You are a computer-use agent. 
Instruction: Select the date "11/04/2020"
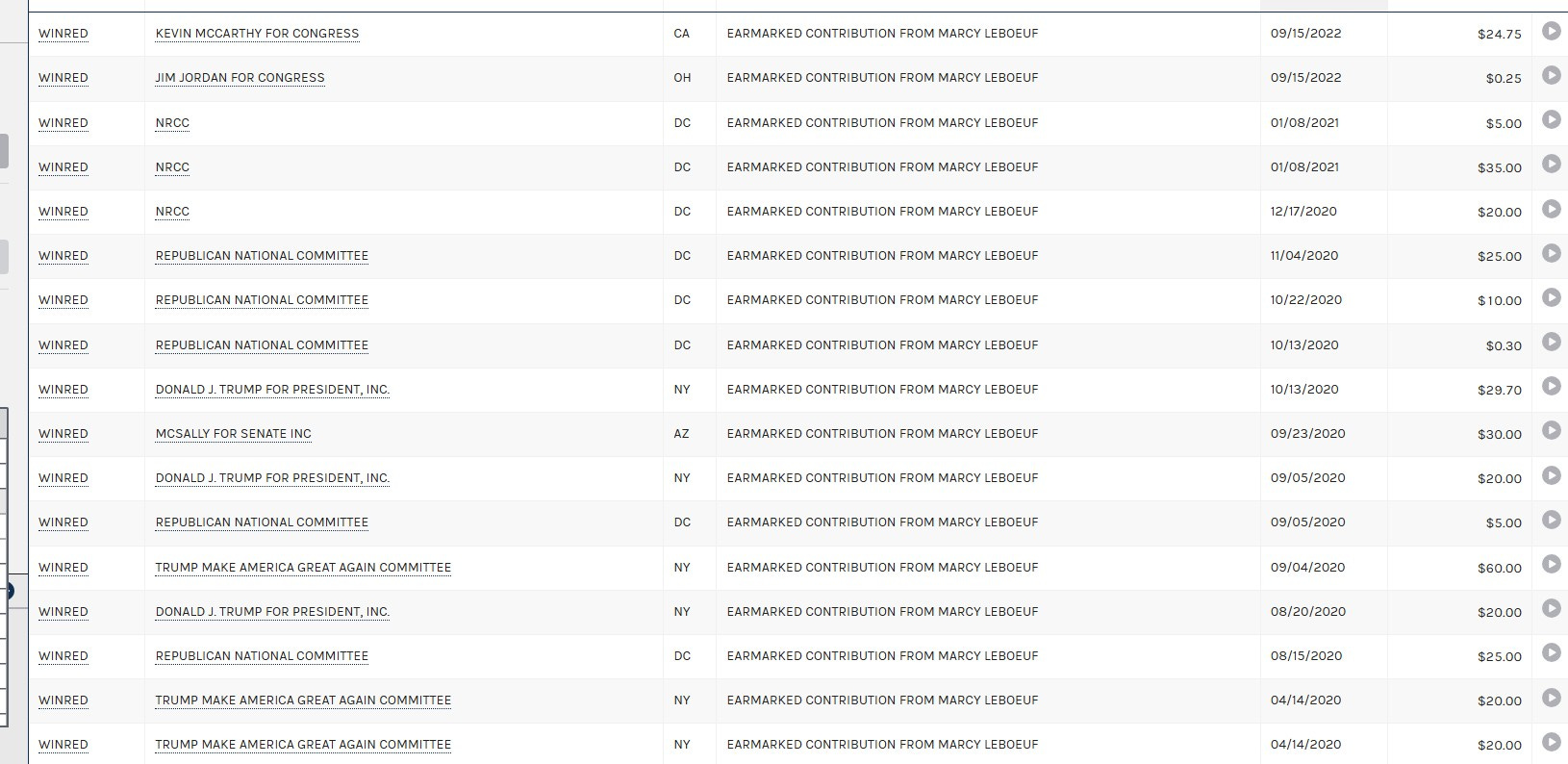[1304, 256]
